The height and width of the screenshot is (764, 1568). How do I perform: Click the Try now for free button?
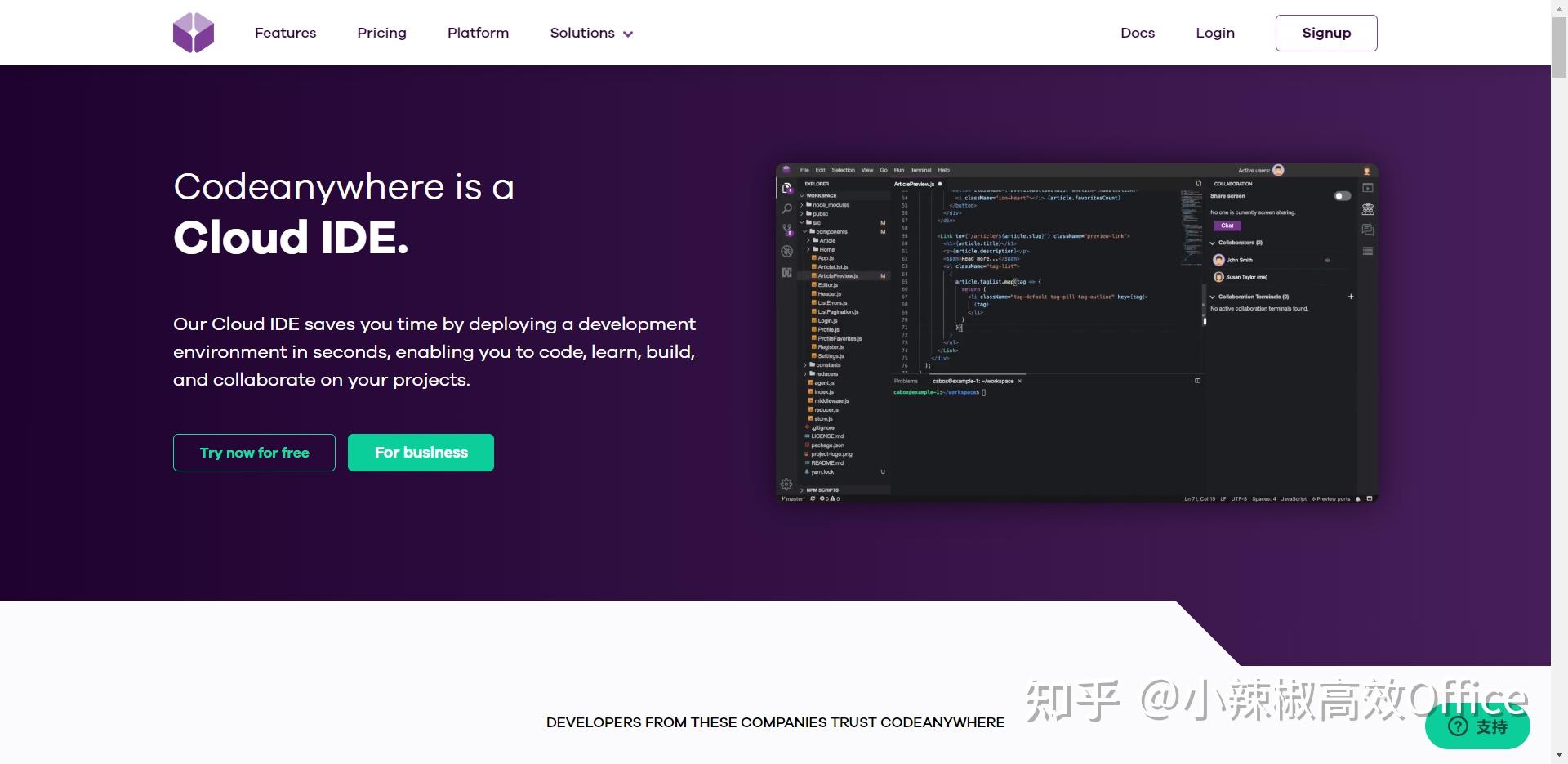[x=254, y=452]
